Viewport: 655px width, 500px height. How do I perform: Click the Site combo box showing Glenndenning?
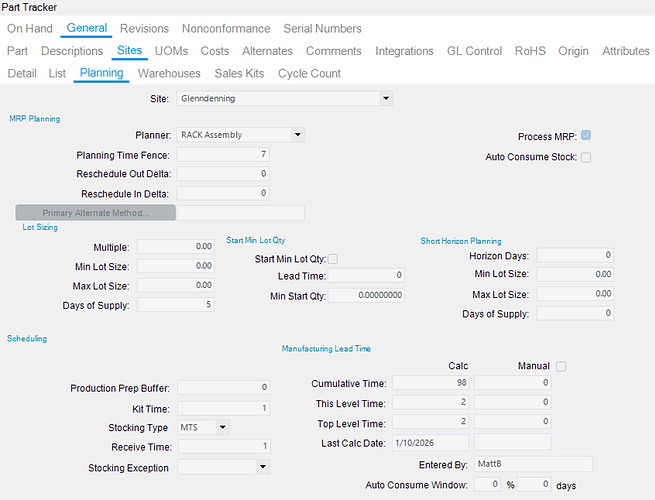click(x=284, y=99)
